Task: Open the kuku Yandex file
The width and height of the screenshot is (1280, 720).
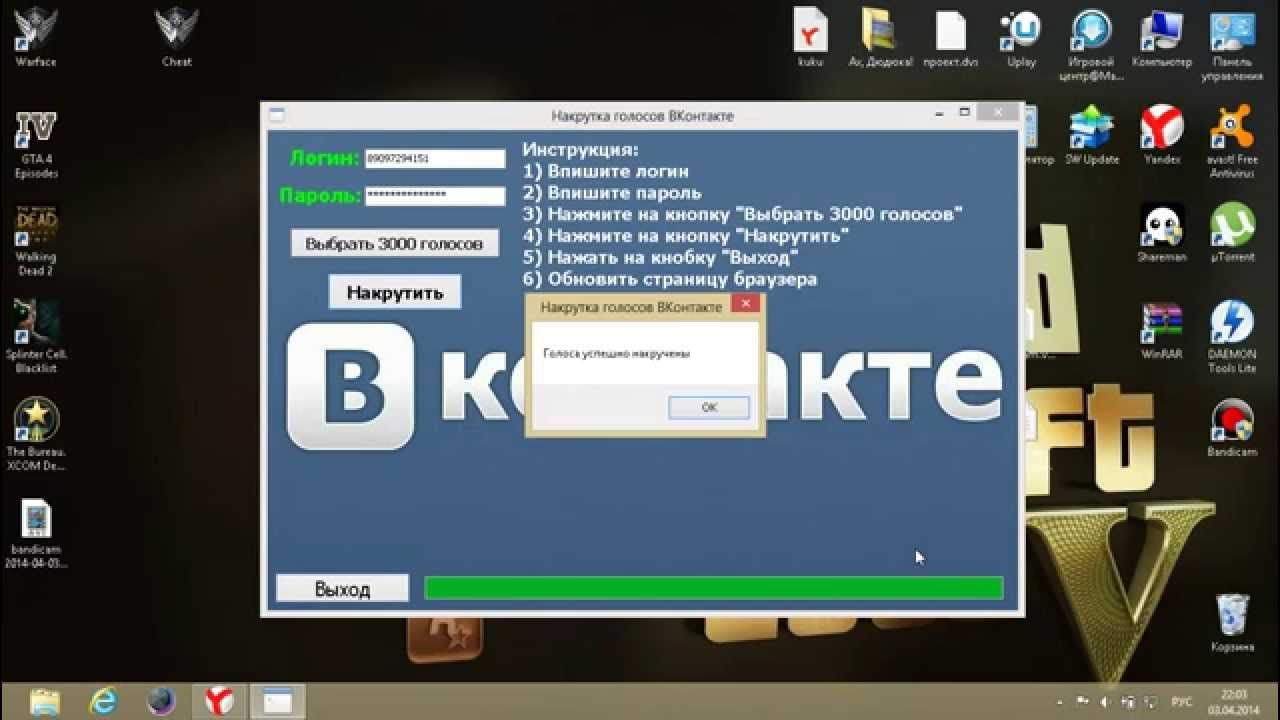Action: (x=810, y=37)
